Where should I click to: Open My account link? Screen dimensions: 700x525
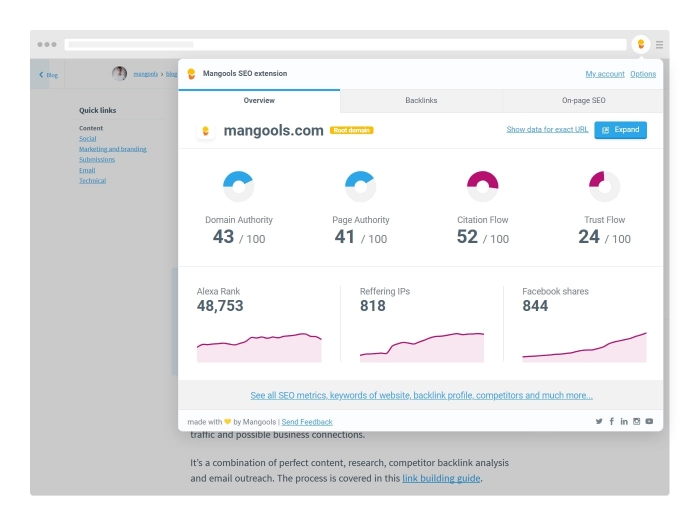(x=604, y=74)
